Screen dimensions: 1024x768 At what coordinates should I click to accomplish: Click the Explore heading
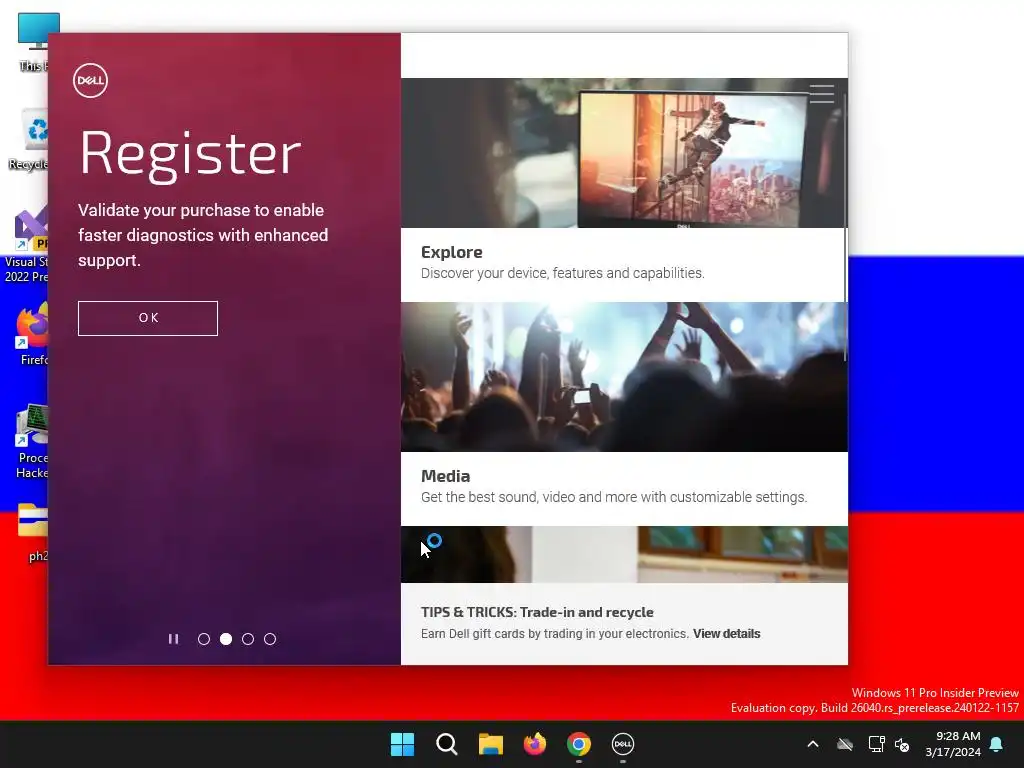[x=452, y=252]
